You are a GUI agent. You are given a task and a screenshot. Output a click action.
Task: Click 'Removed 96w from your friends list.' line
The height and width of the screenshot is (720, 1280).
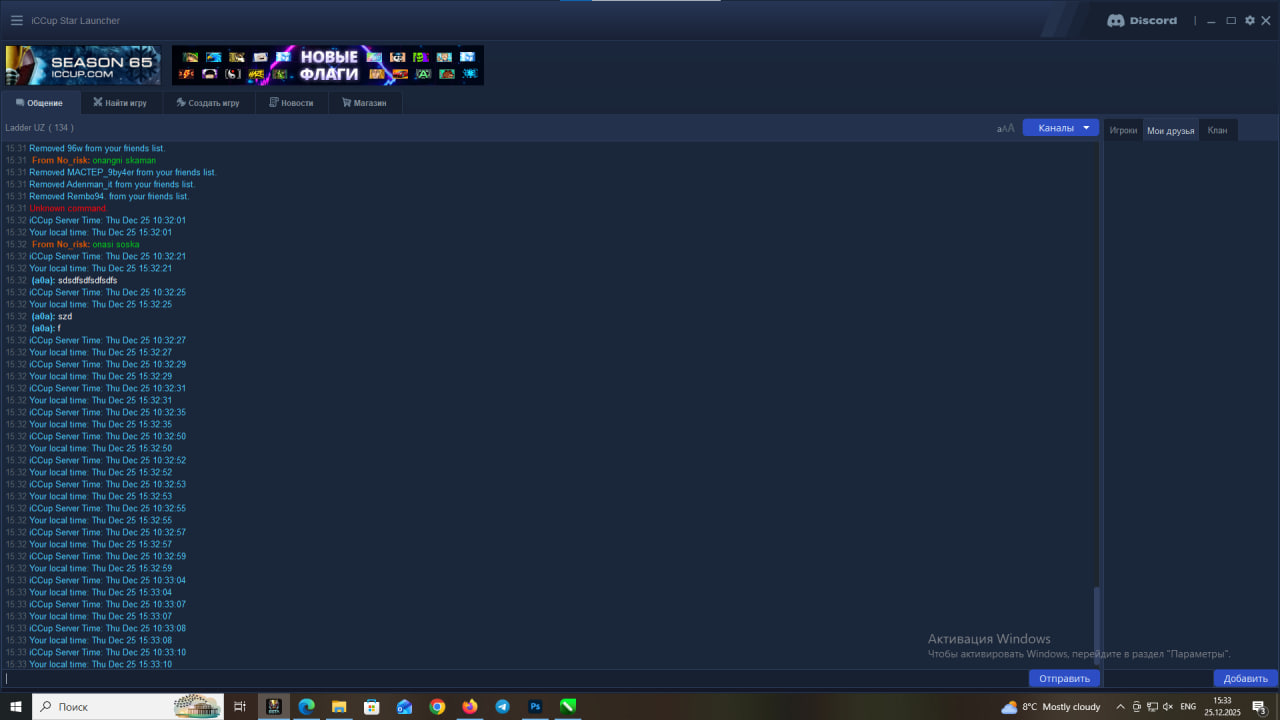click(97, 148)
